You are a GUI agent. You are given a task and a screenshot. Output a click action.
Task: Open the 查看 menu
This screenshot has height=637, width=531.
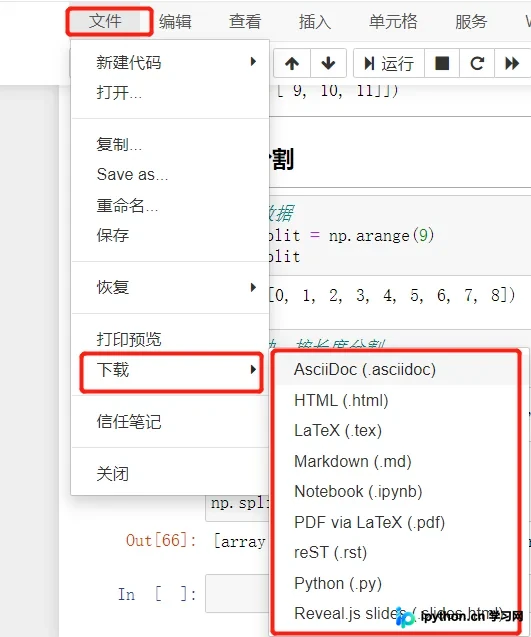[245, 21]
